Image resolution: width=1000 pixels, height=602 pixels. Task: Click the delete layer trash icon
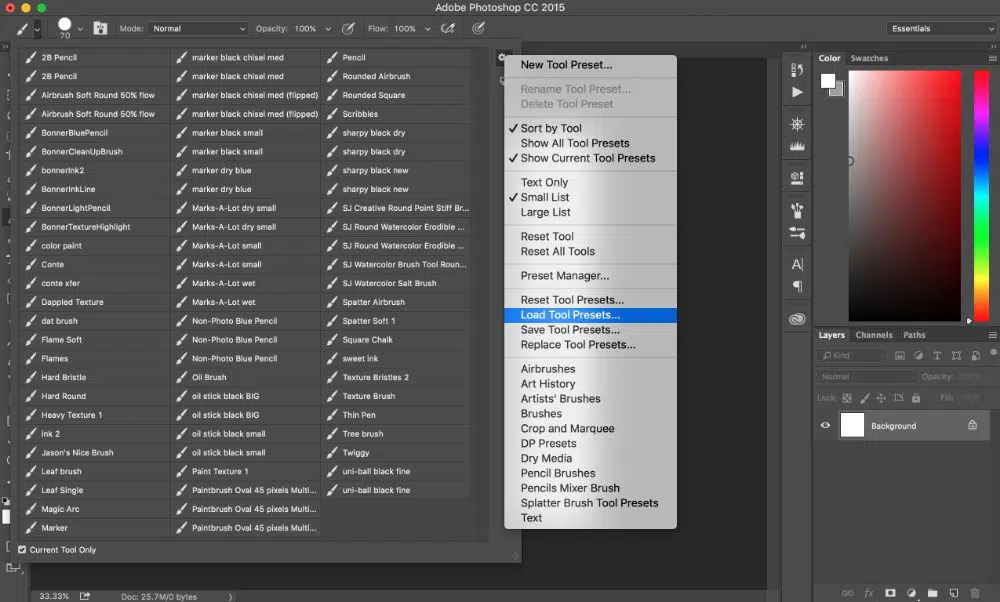976,593
